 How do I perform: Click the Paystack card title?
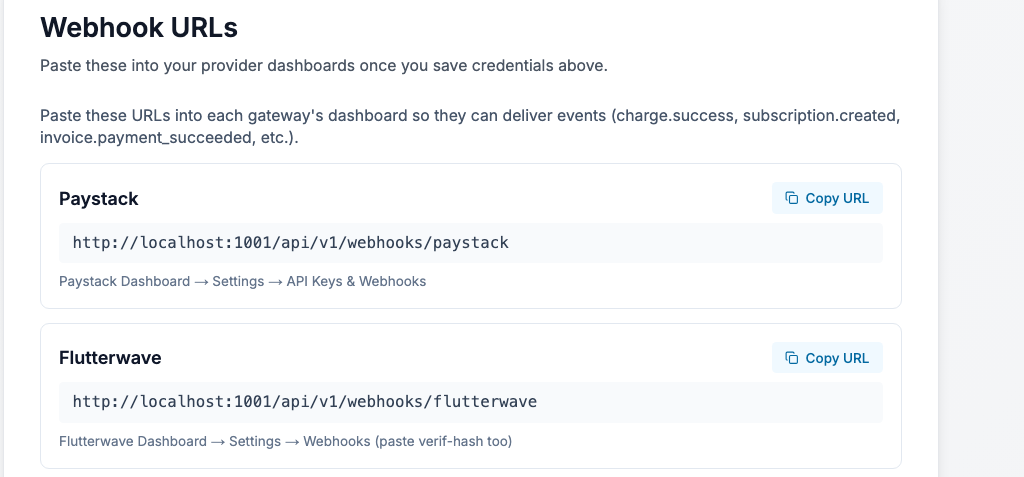coord(99,199)
